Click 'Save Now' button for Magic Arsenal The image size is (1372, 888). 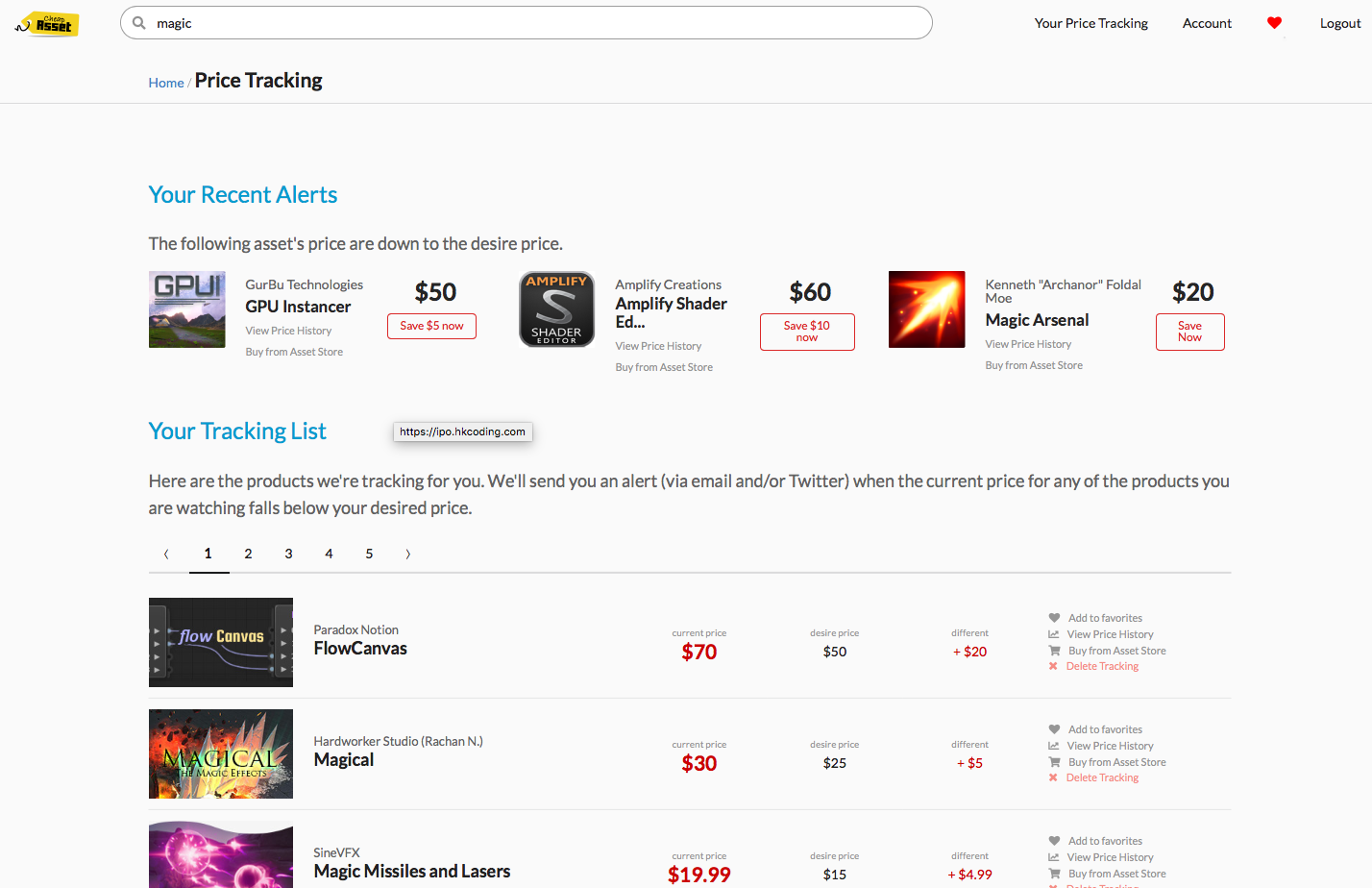tap(1189, 332)
